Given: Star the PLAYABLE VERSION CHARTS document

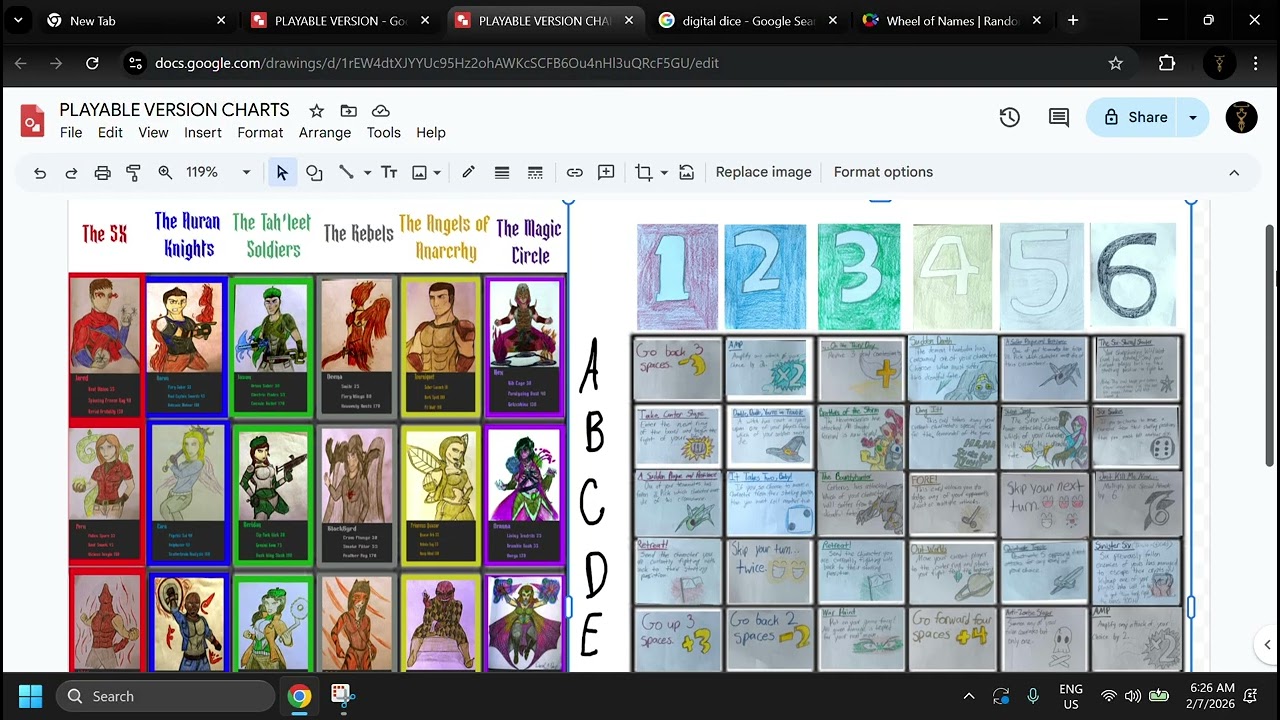Looking at the screenshot, I should [x=316, y=110].
